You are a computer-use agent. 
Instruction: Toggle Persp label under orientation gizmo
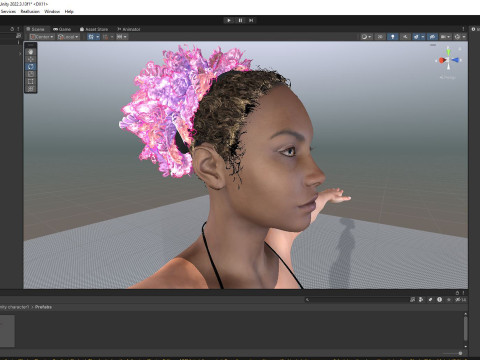tap(448, 77)
